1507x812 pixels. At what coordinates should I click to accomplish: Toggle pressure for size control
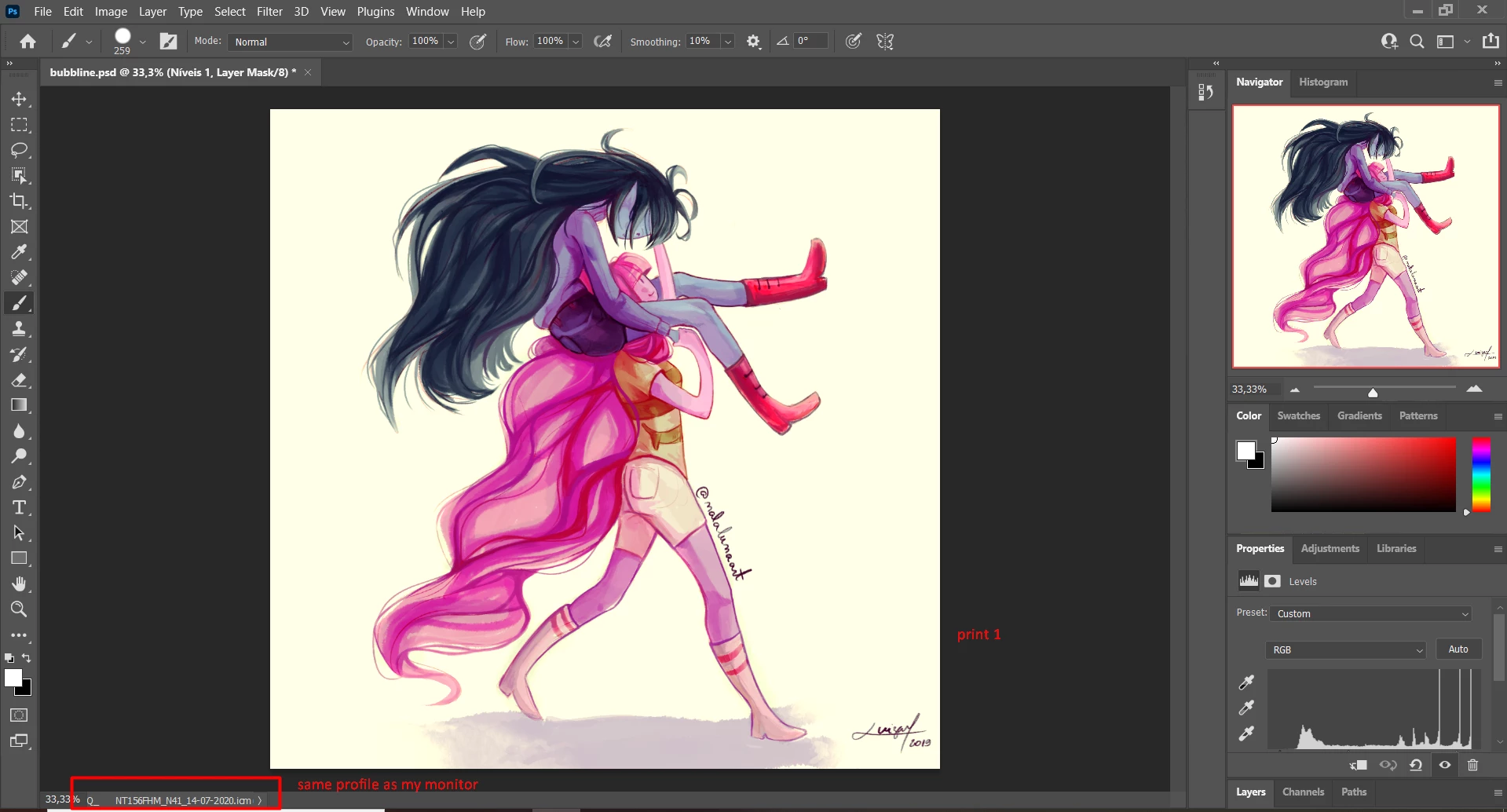[x=854, y=42]
